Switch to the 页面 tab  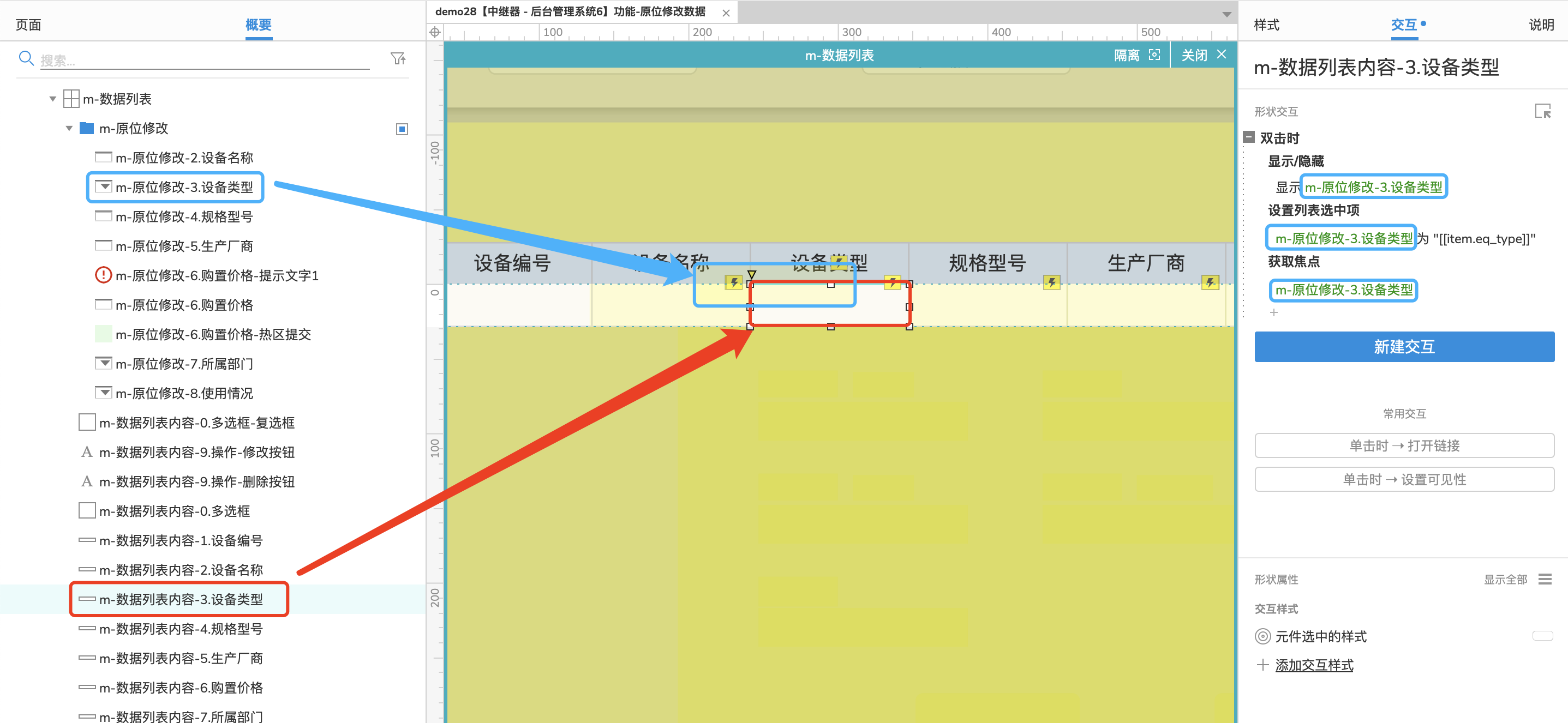(x=28, y=25)
